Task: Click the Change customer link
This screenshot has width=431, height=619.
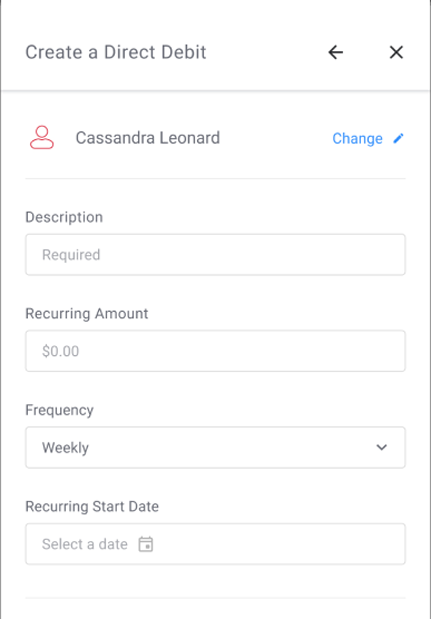Action: (x=357, y=139)
